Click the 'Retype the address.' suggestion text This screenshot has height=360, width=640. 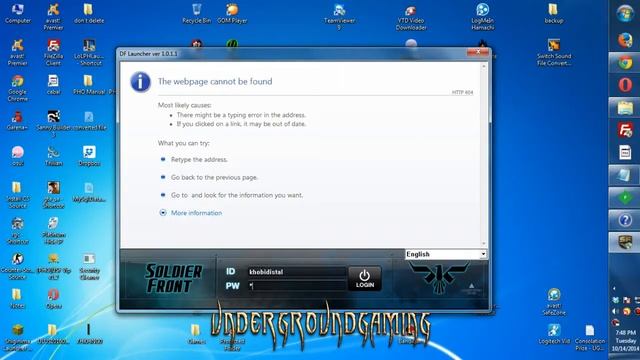click(199, 160)
